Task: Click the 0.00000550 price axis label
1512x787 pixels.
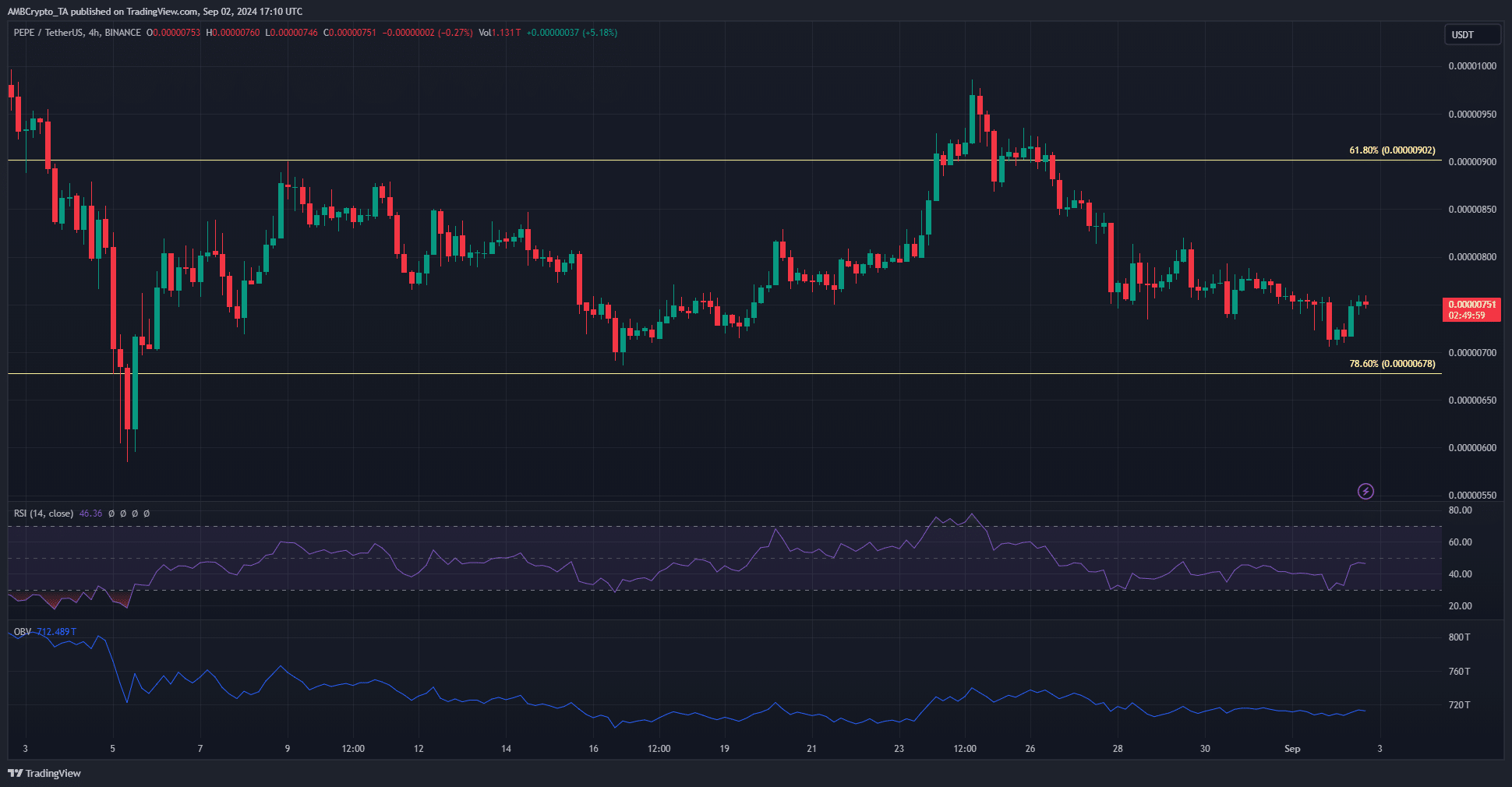Action: tap(1472, 496)
